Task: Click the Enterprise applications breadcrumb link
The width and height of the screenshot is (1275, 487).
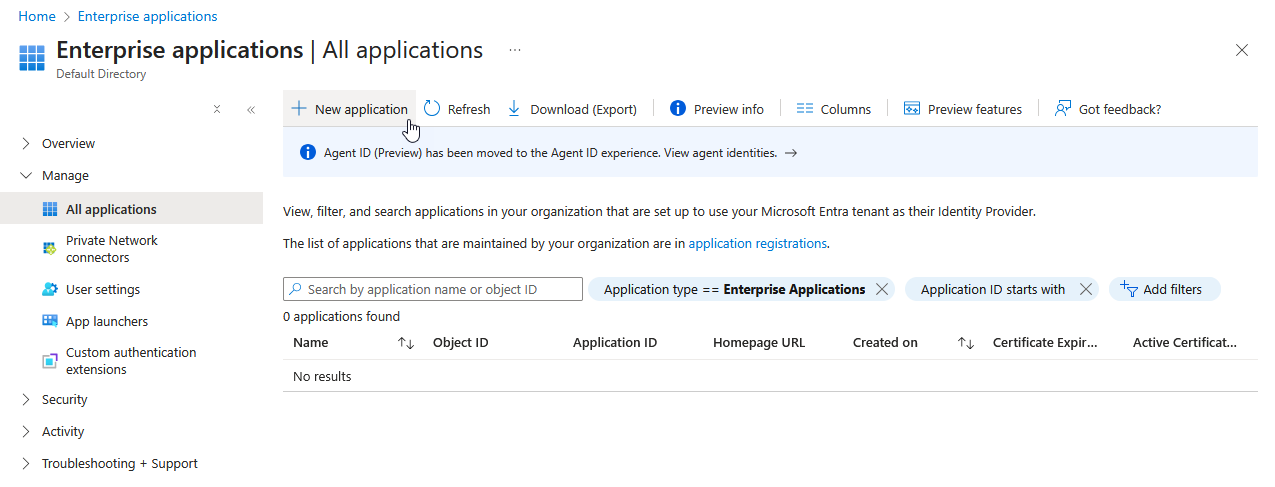Action: click(147, 16)
